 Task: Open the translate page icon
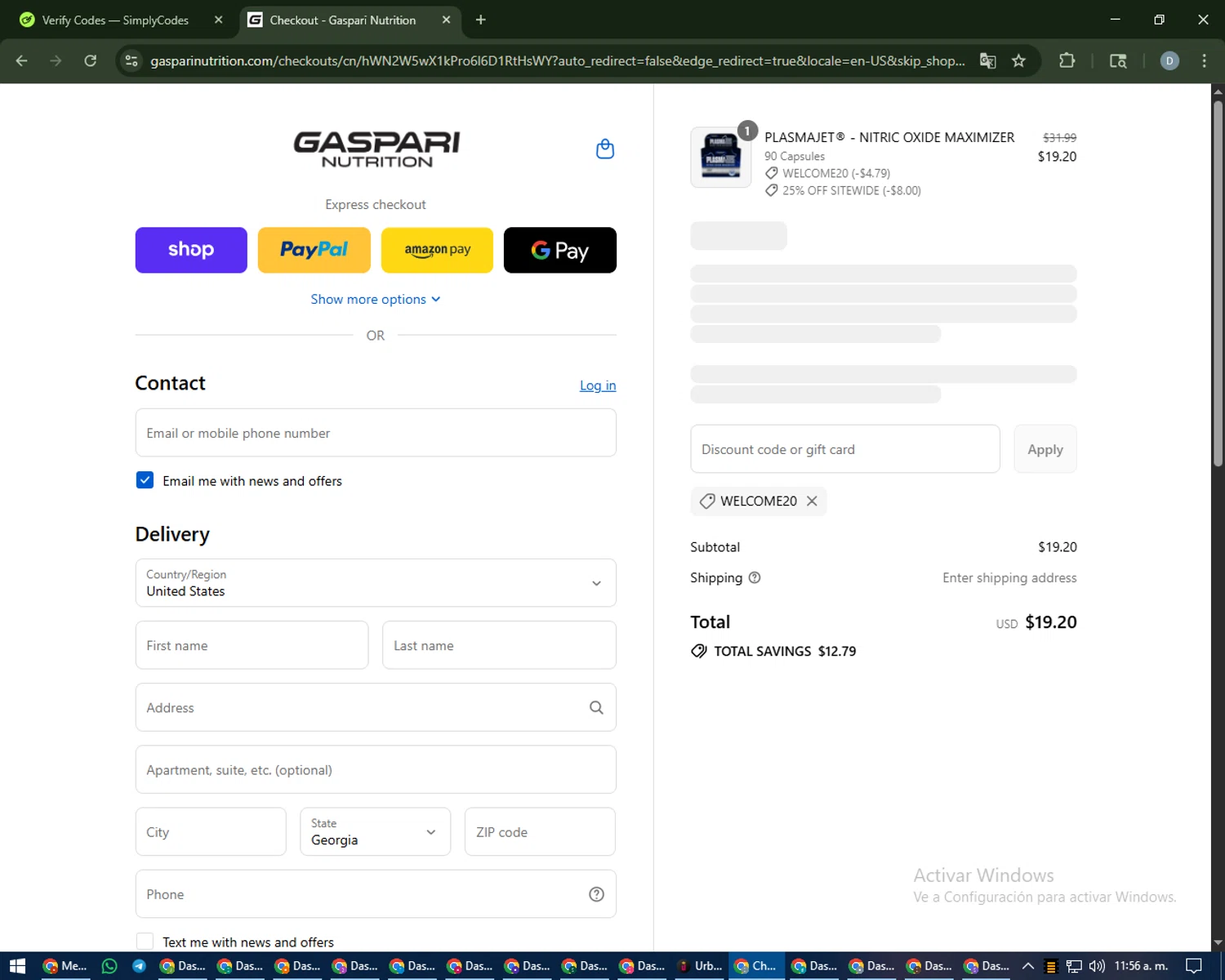click(x=988, y=60)
